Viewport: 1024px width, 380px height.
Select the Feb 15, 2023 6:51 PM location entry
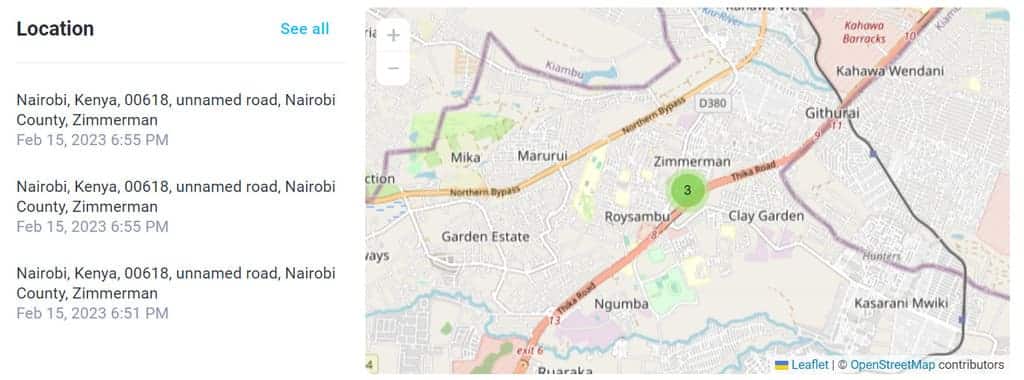[x=176, y=293]
